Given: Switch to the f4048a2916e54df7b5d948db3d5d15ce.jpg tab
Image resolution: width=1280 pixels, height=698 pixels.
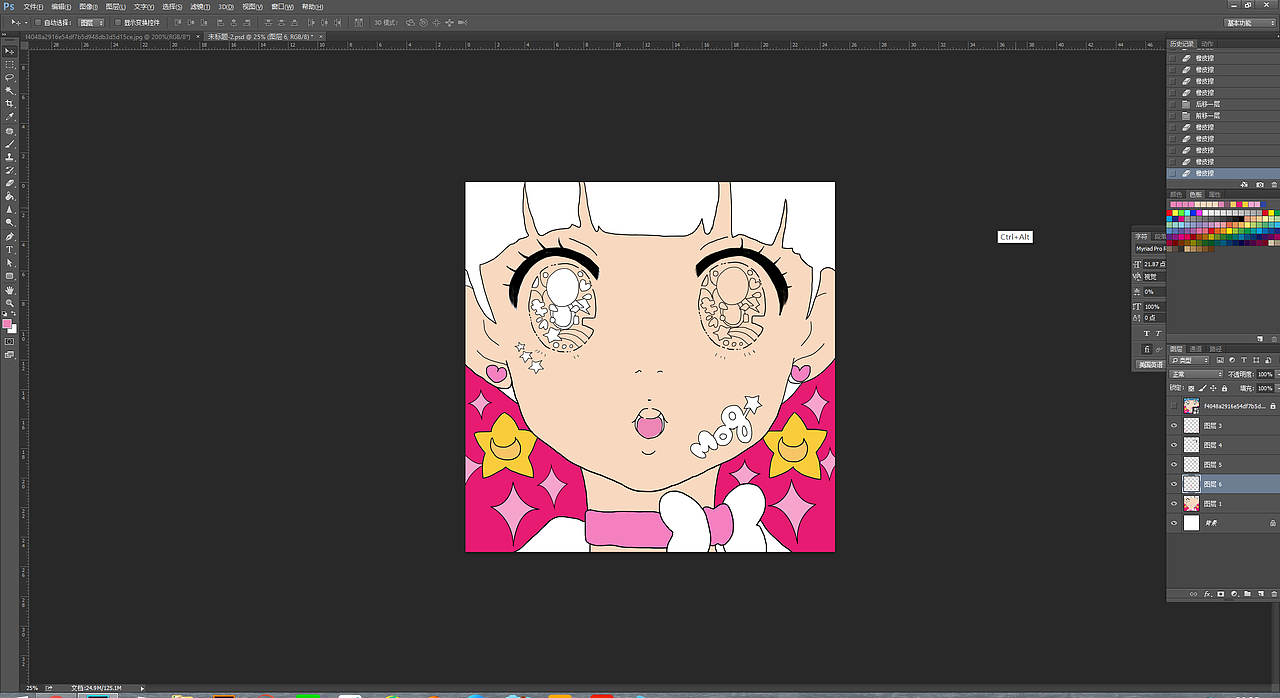Looking at the screenshot, I should (110, 36).
